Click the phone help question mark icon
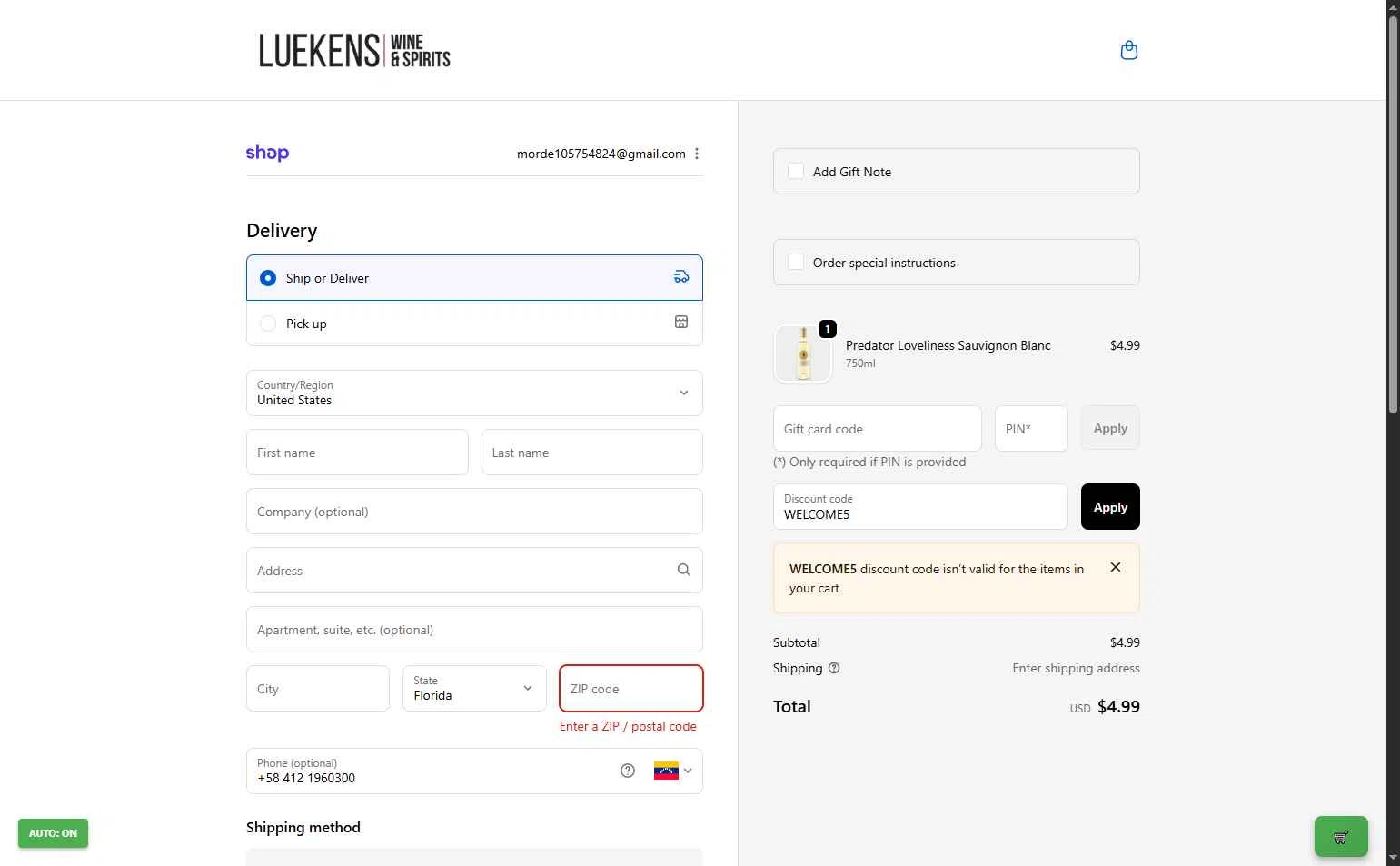This screenshot has width=1400, height=866. click(628, 771)
